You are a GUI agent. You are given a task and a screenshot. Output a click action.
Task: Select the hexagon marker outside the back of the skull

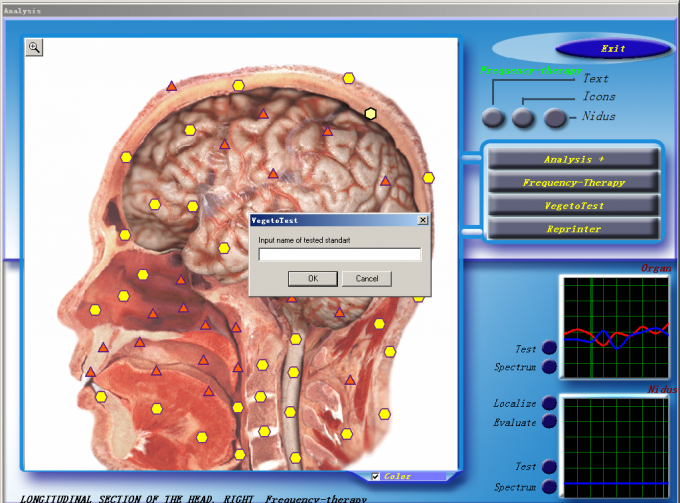click(428, 178)
